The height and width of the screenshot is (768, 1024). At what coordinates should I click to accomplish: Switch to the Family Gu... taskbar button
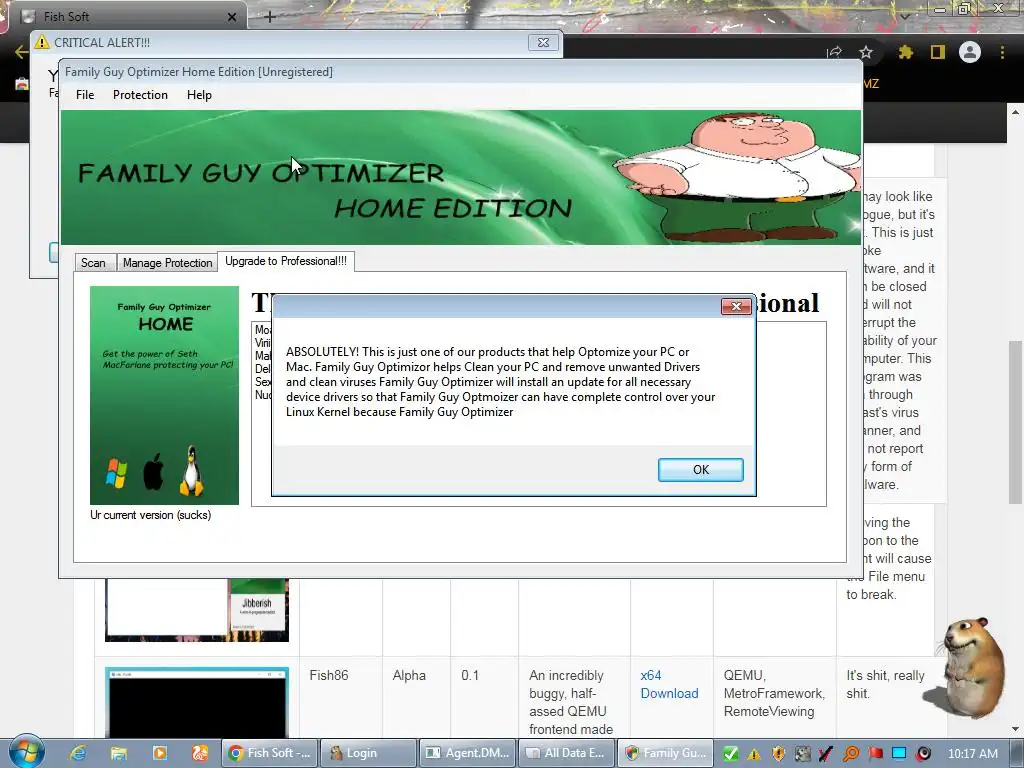pos(664,753)
